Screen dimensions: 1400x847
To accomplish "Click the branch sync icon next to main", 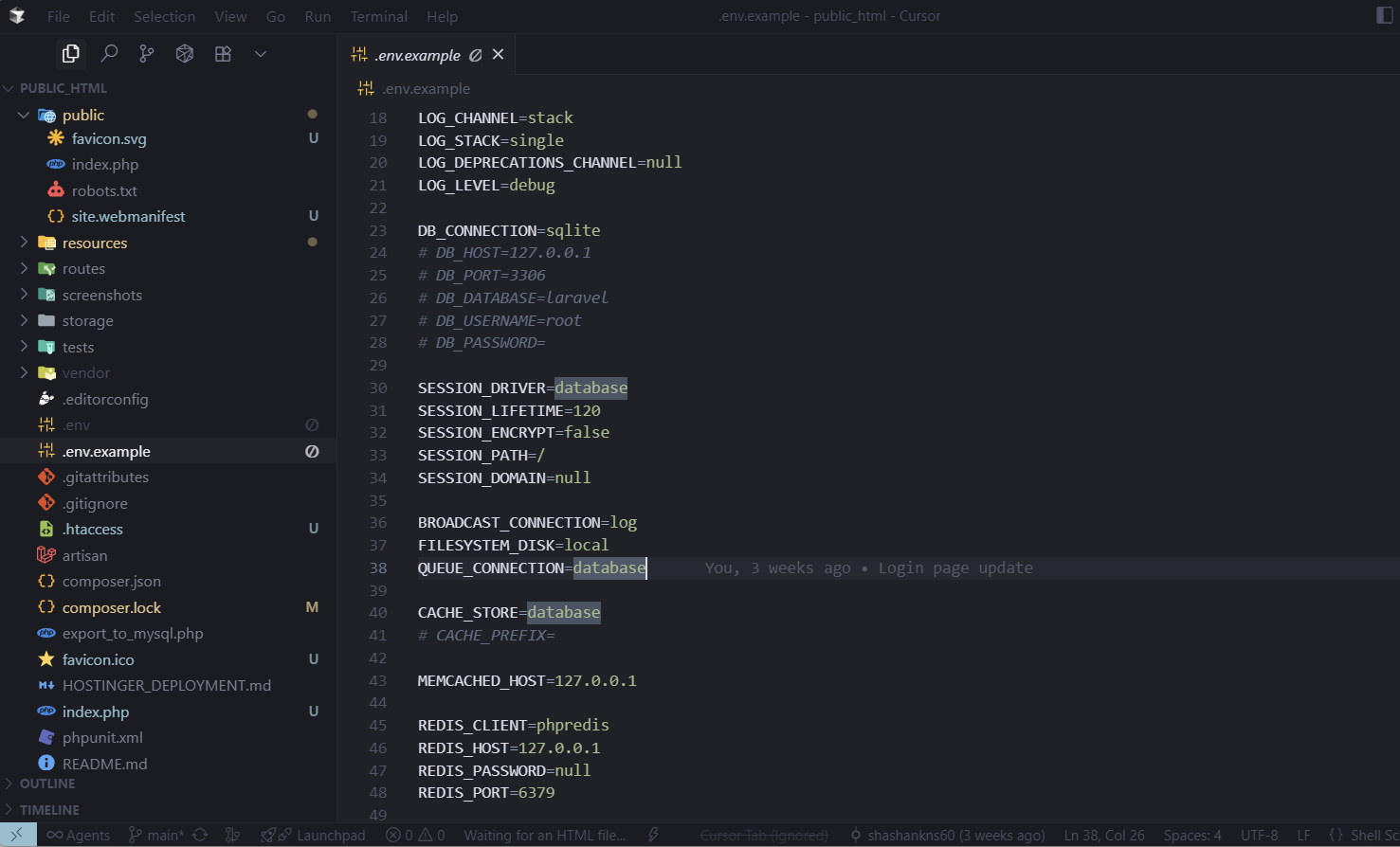I will point(198,835).
